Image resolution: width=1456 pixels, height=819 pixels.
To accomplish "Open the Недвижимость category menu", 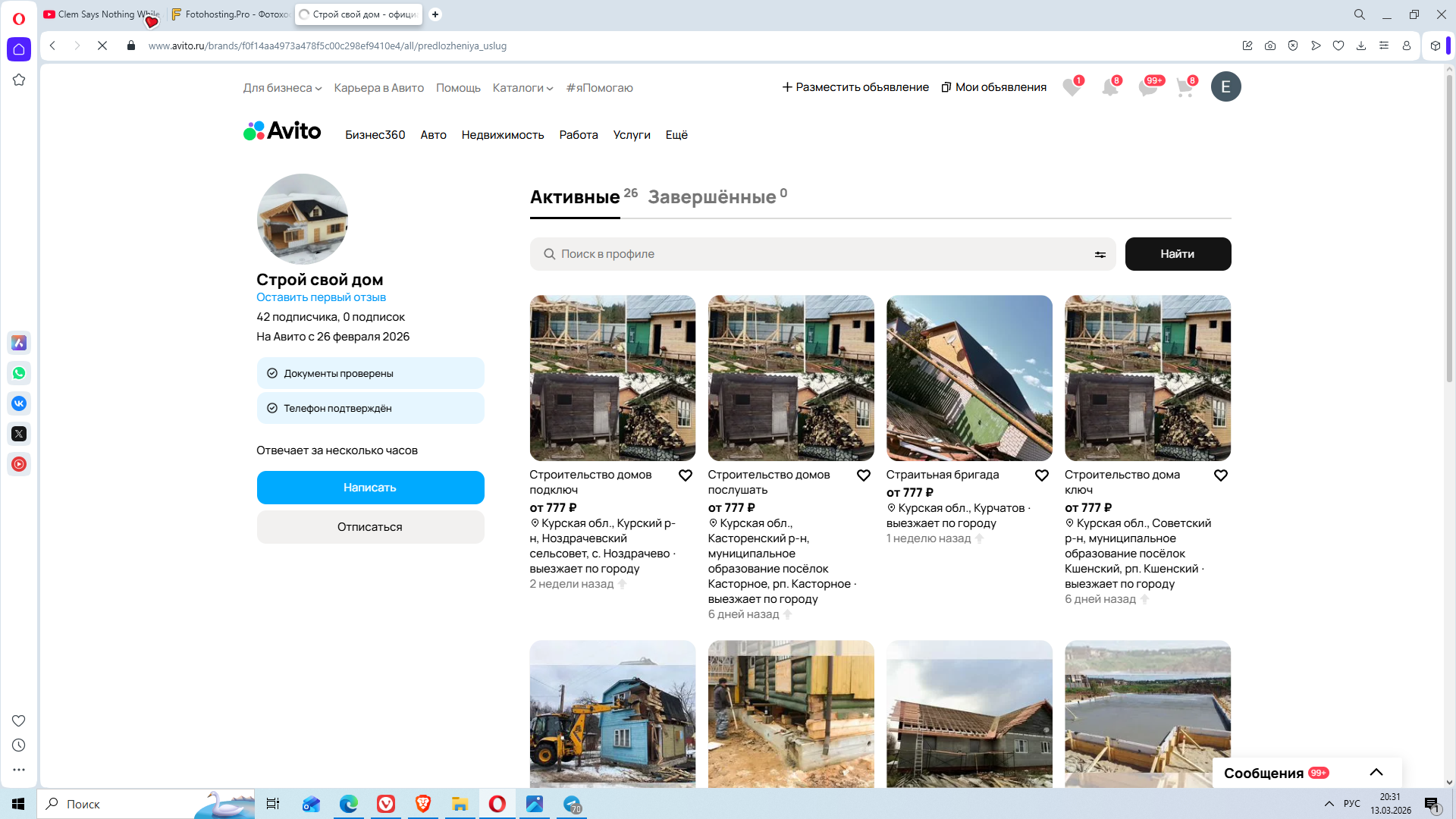I will click(x=503, y=135).
